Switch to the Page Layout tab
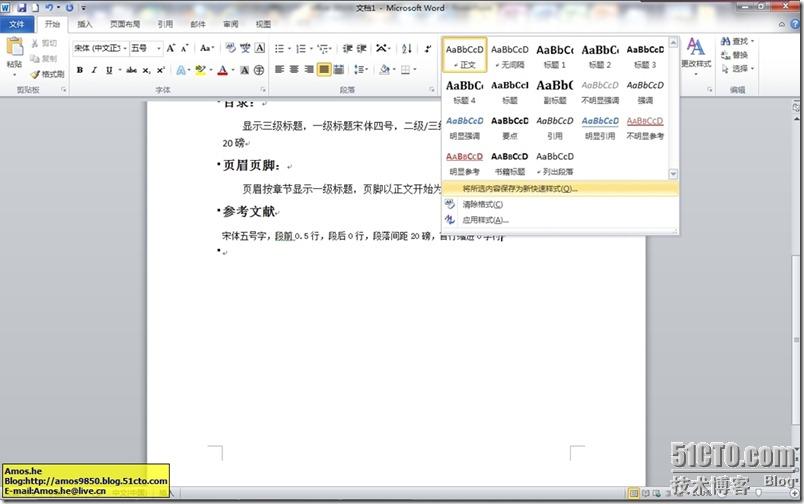Image resolution: width=804 pixels, height=504 pixels. (x=125, y=24)
